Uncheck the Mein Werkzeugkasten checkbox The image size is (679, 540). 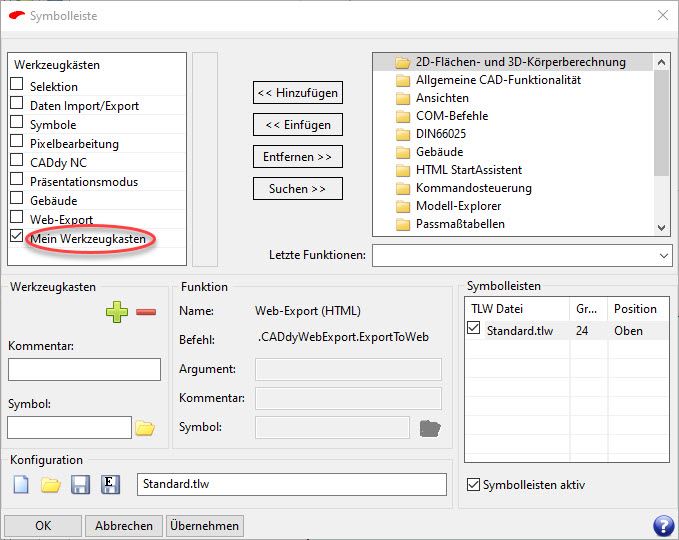(x=16, y=236)
